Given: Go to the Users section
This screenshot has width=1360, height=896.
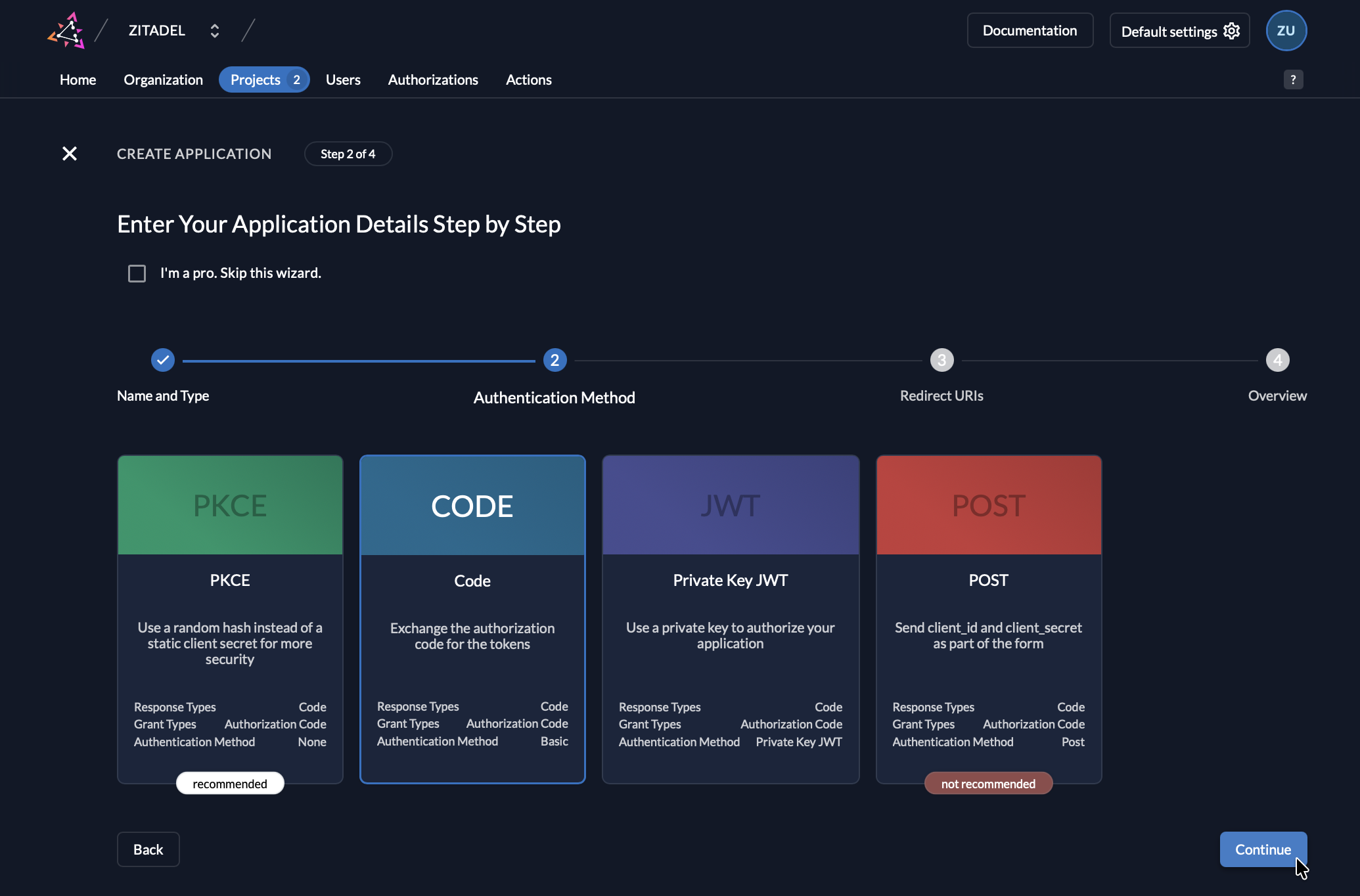Looking at the screenshot, I should click(343, 79).
